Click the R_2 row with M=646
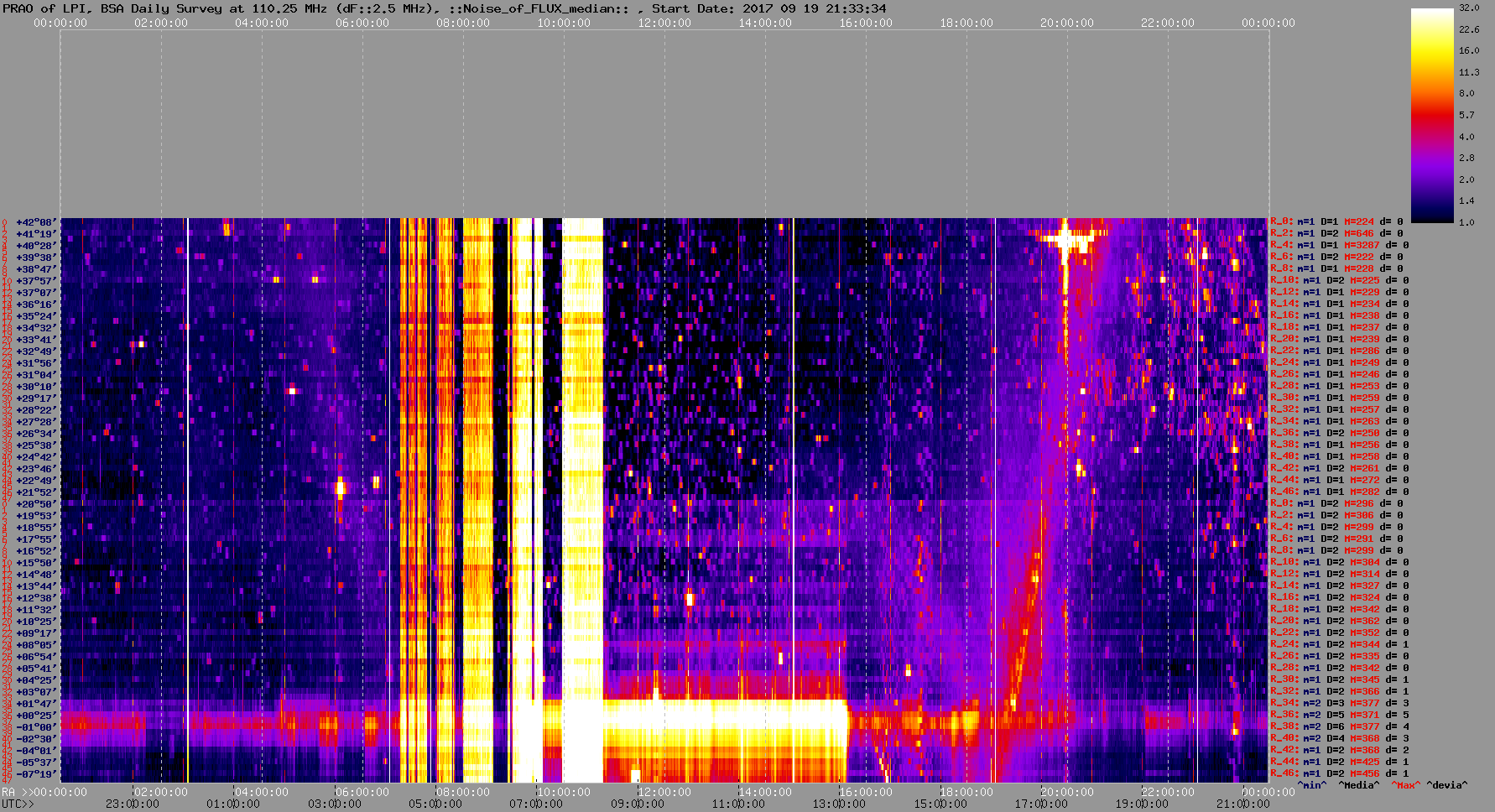1495x812 pixels. pos(1337,234)
